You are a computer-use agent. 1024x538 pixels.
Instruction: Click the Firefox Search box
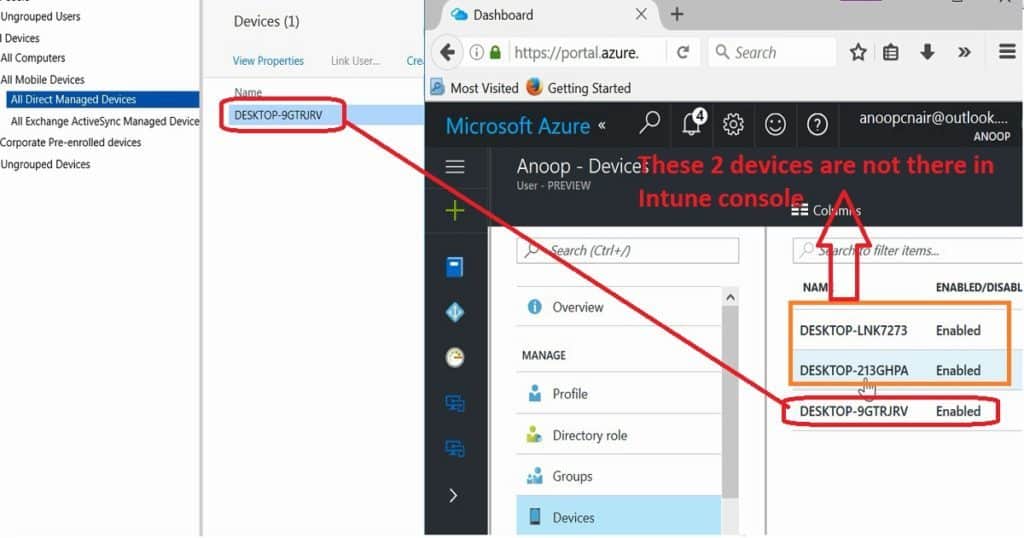tap(772, 52)
